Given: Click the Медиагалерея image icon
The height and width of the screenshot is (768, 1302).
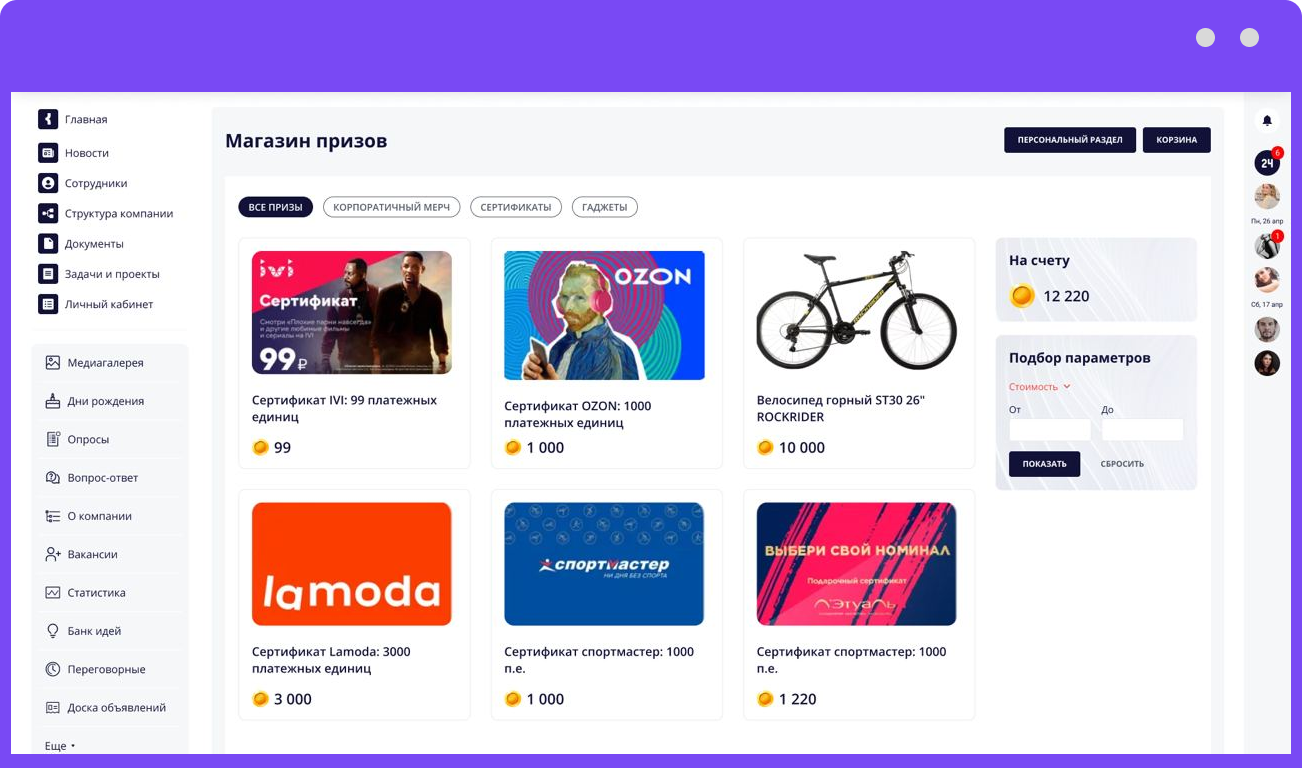Looking at the screenshot, I should [x=53, y=363].
